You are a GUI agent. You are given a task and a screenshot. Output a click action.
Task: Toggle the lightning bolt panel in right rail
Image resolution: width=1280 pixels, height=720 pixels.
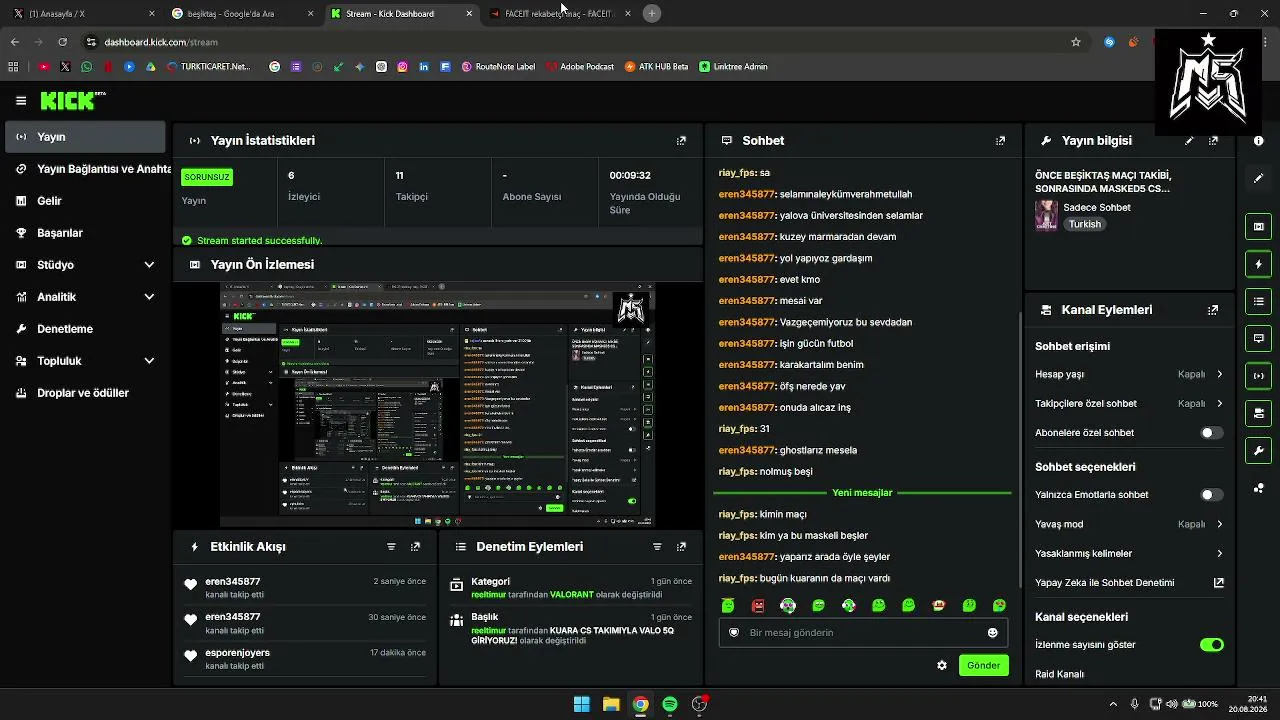1258,264
